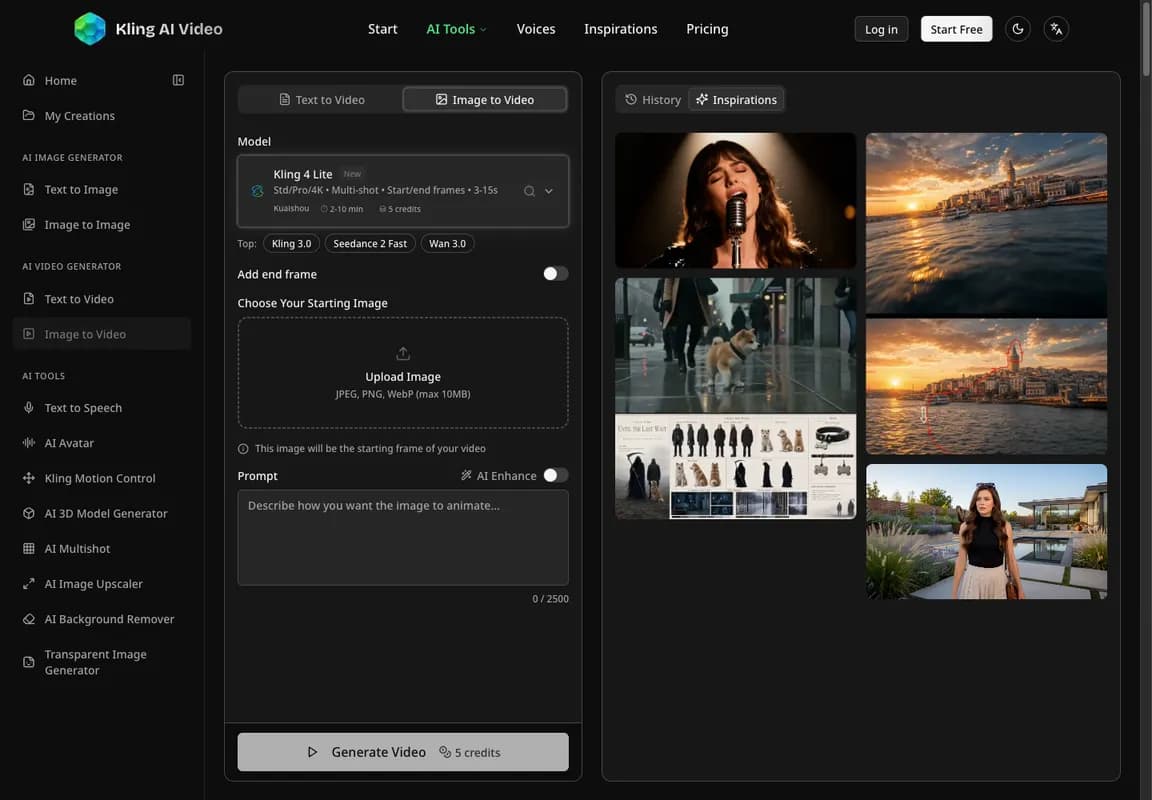Image resolution: width=1152 pixels, height=800 pixels.
Task: Enable the Add end frame switch
Action: (555, 274)
